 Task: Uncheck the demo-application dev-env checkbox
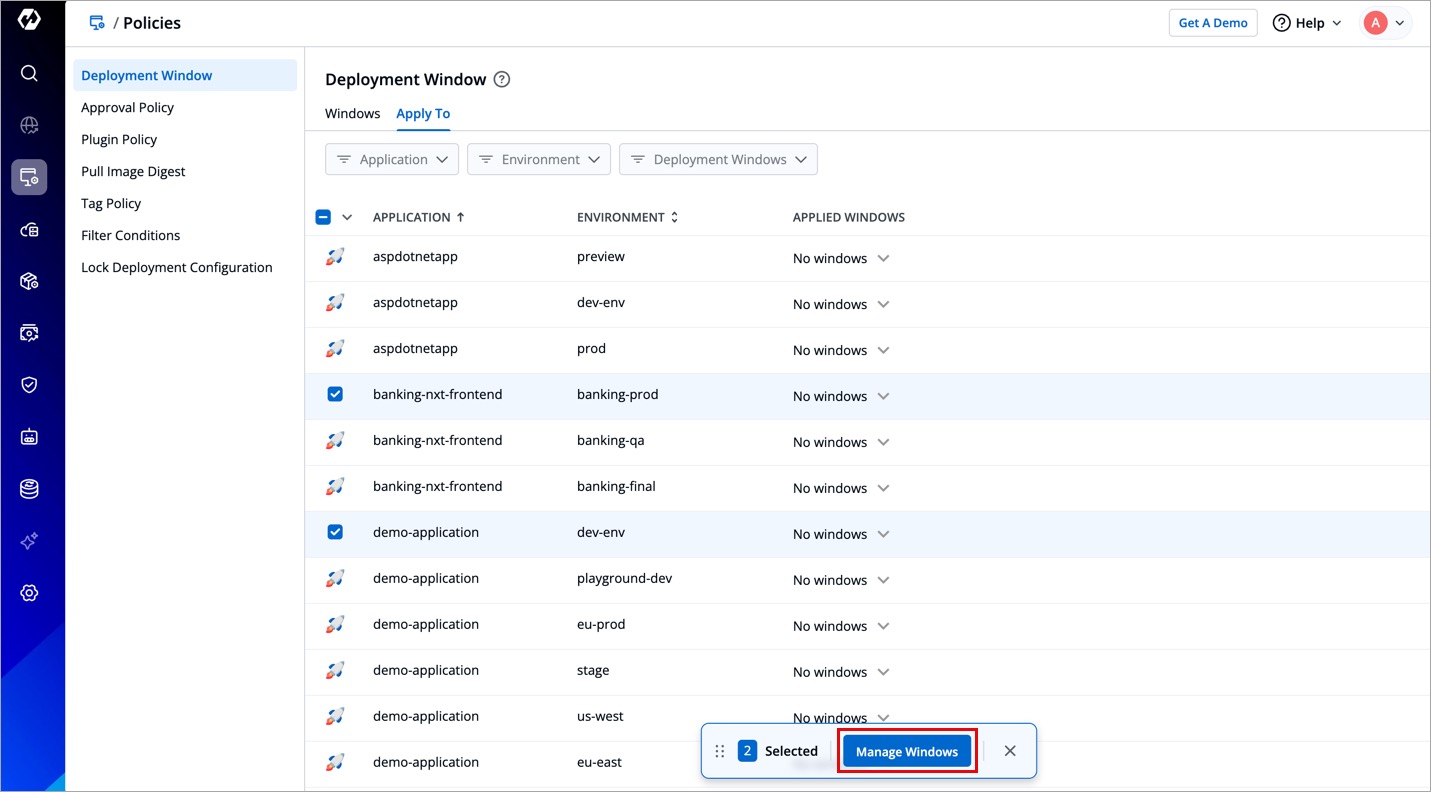[335, 532]
